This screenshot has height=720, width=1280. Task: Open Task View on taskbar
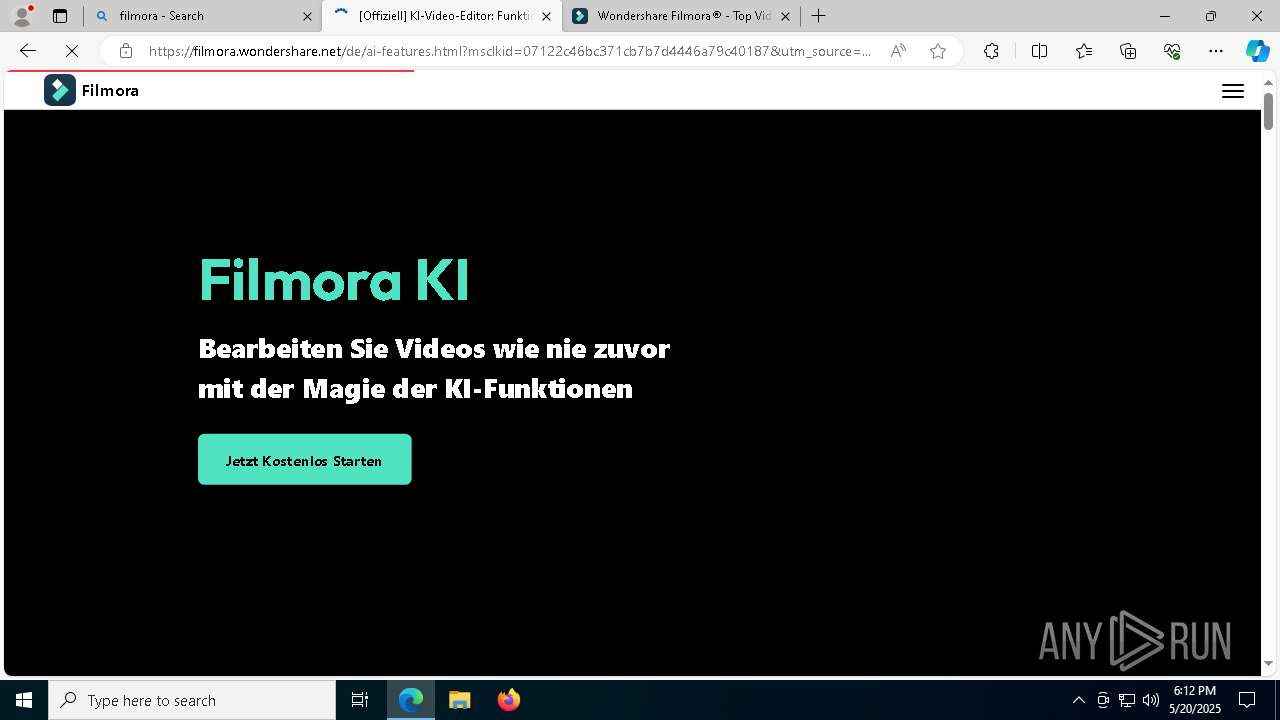coord(360,700)
